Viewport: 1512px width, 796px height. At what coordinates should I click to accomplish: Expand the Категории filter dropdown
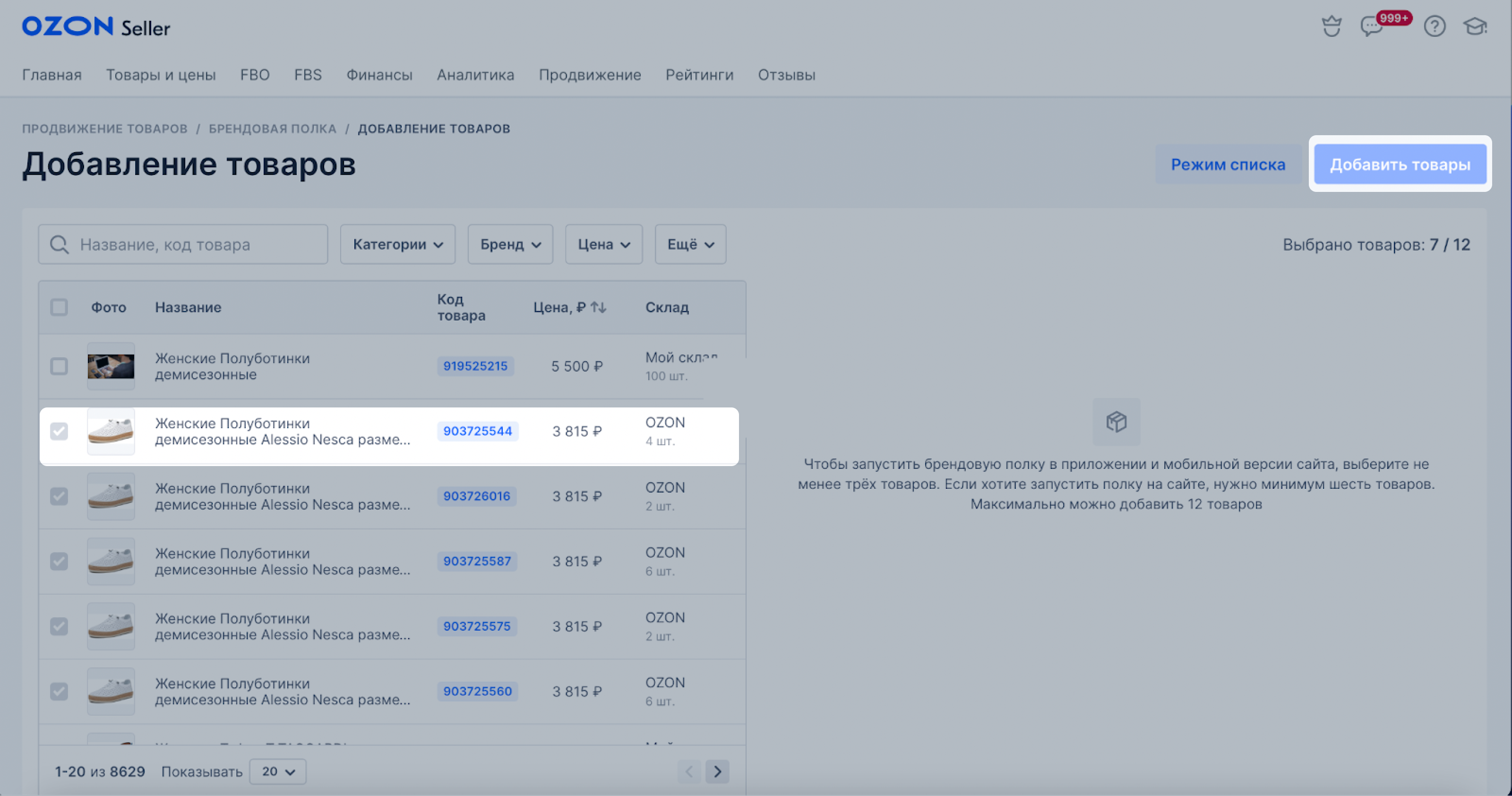click(398, 244)
